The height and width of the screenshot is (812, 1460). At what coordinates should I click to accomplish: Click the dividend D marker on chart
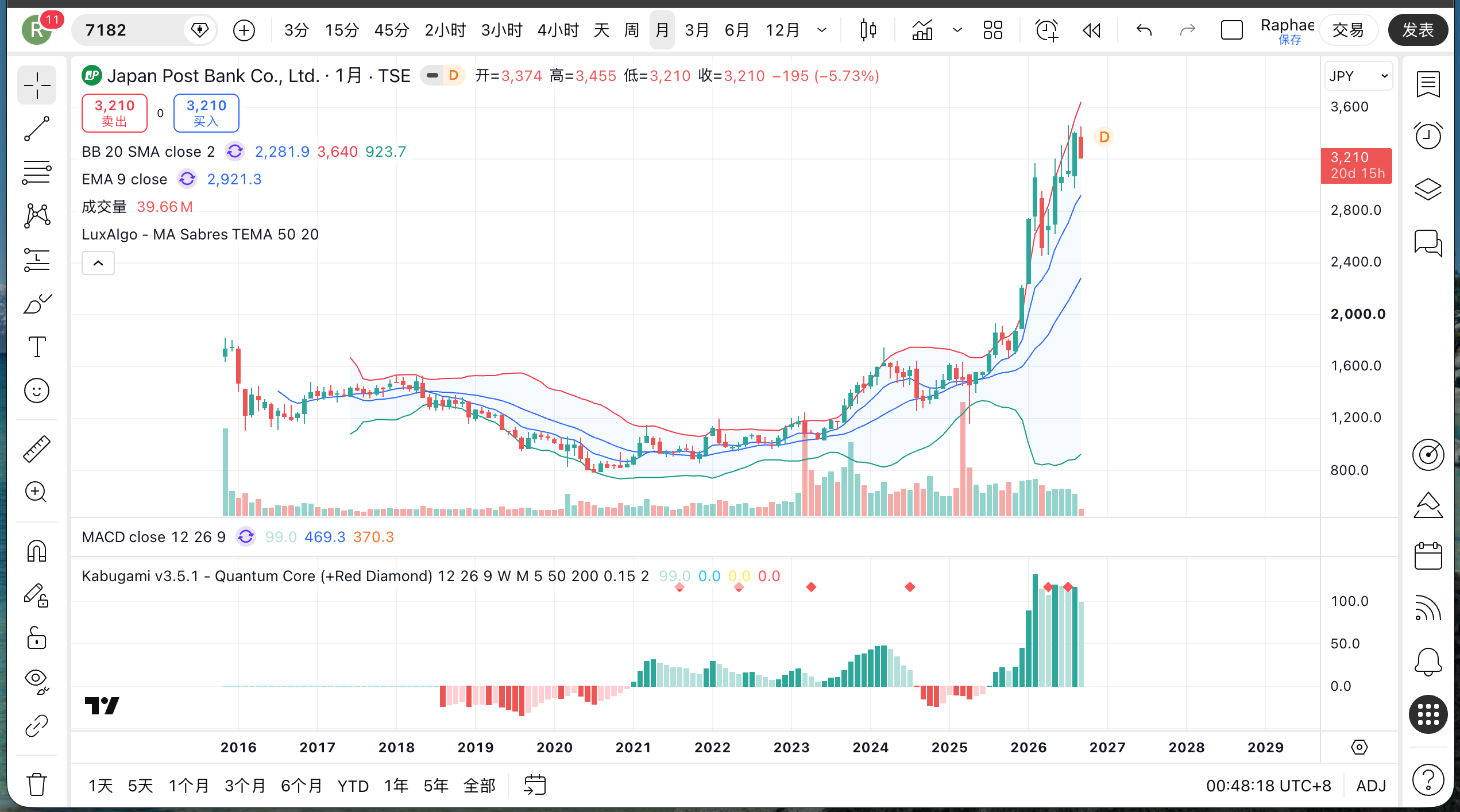tap(1104, 137)
